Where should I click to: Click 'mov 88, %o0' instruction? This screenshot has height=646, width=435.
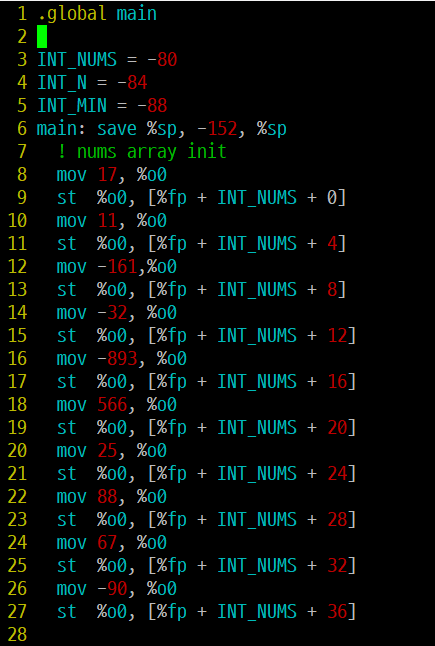tap(112, 497)
